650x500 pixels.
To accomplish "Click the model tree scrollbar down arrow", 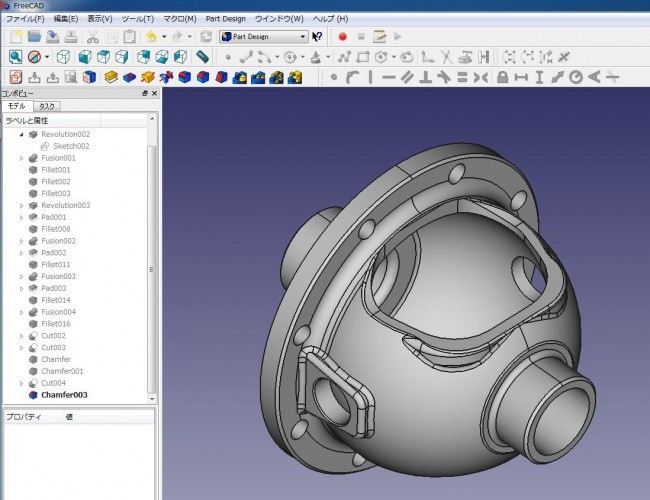I will (152, 399).
